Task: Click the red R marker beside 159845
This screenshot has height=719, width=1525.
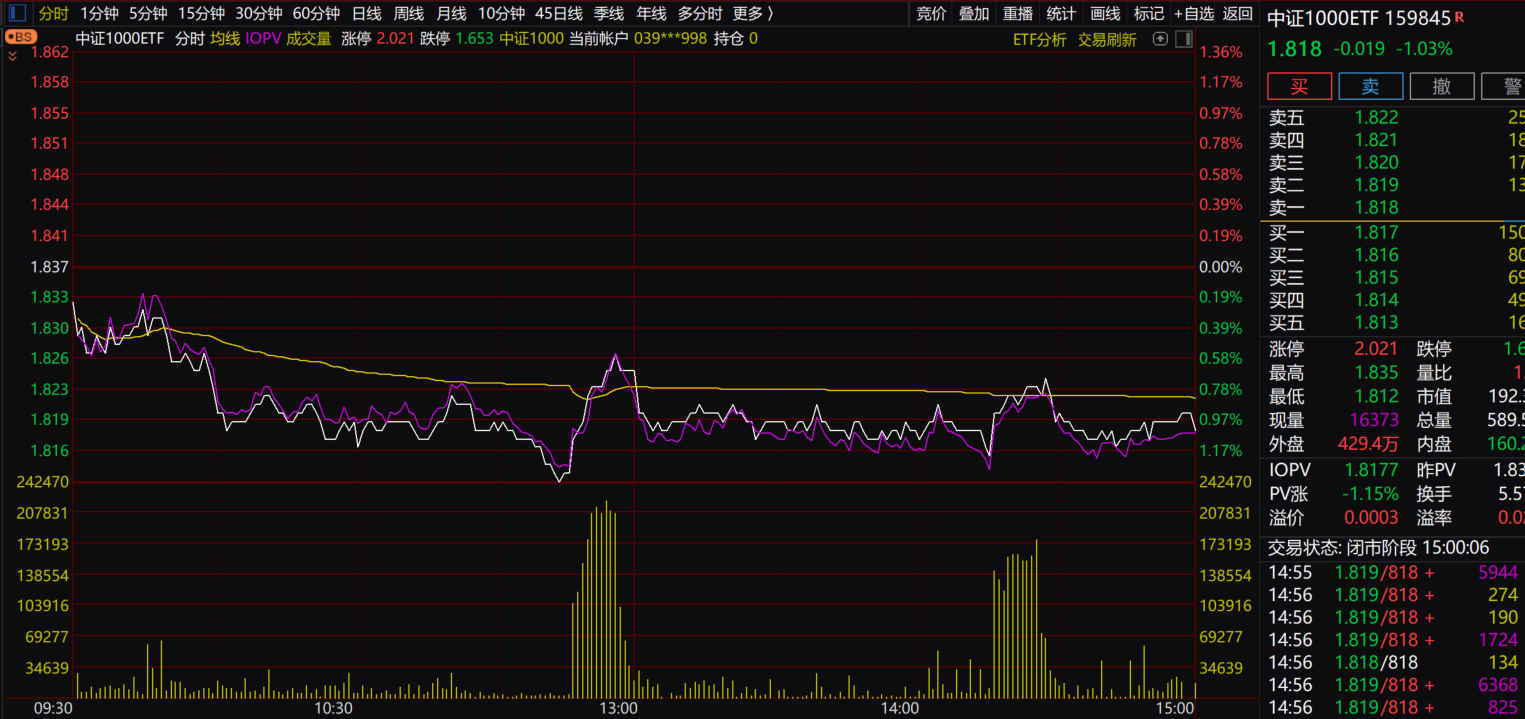Action: tap(1459, 17)
